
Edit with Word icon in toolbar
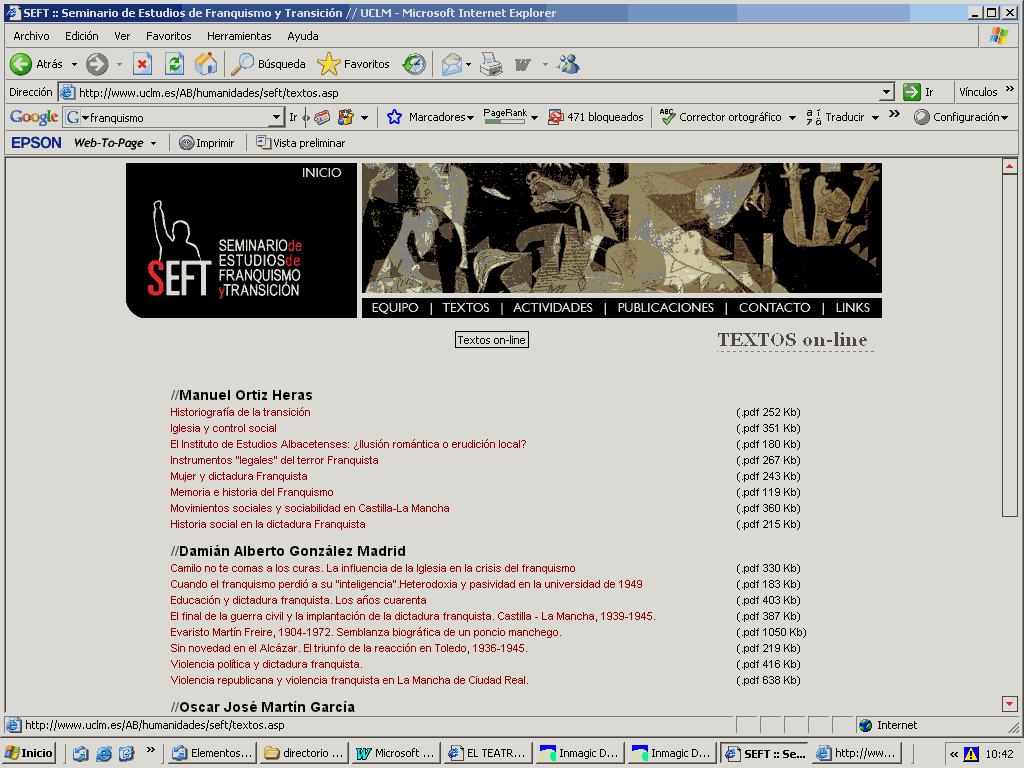click(522, 64)
